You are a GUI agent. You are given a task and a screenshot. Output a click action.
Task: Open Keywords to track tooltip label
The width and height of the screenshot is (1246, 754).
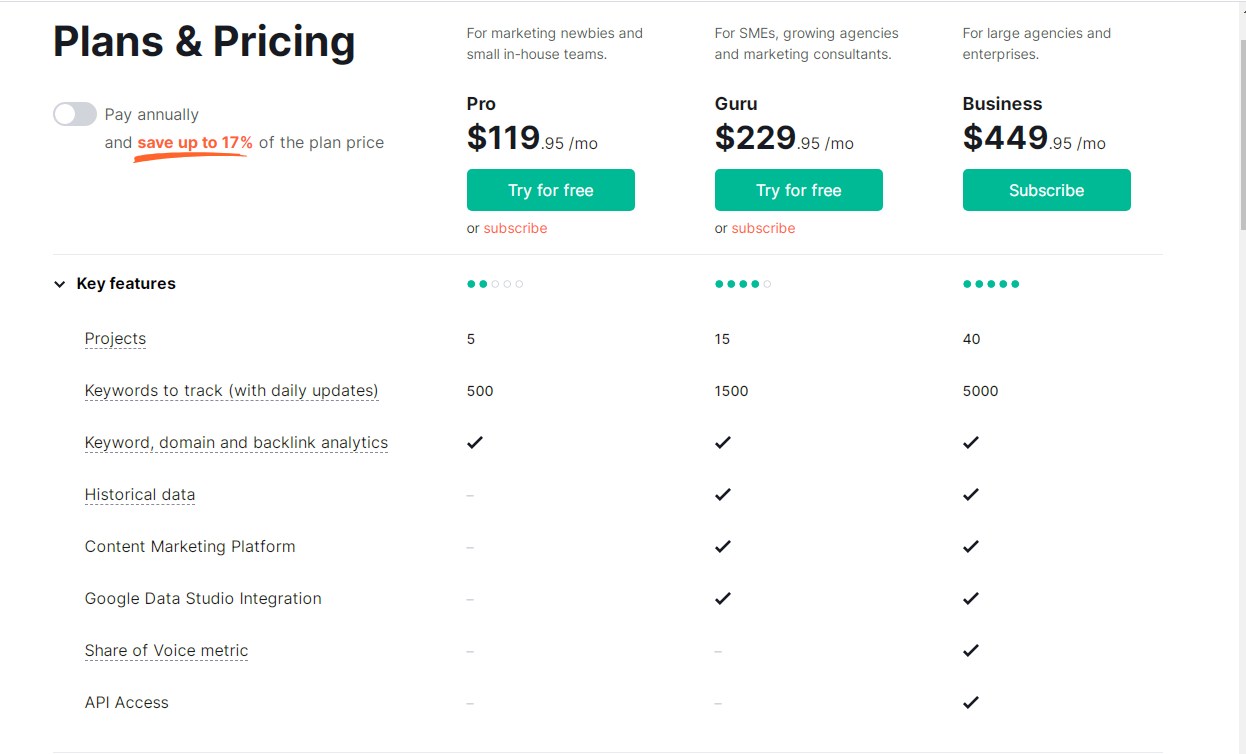tap(231, 391)
